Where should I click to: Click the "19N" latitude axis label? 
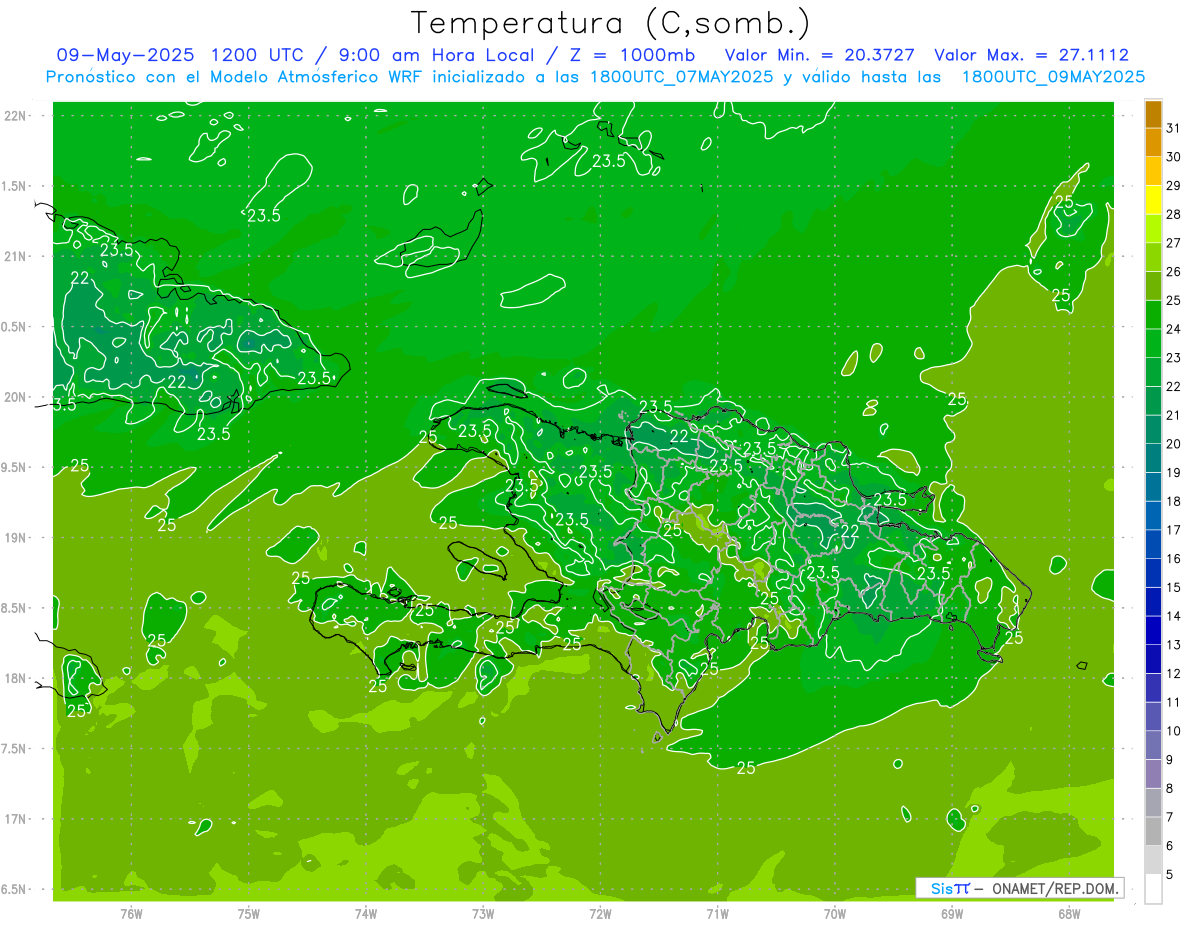tap(14, 538)
